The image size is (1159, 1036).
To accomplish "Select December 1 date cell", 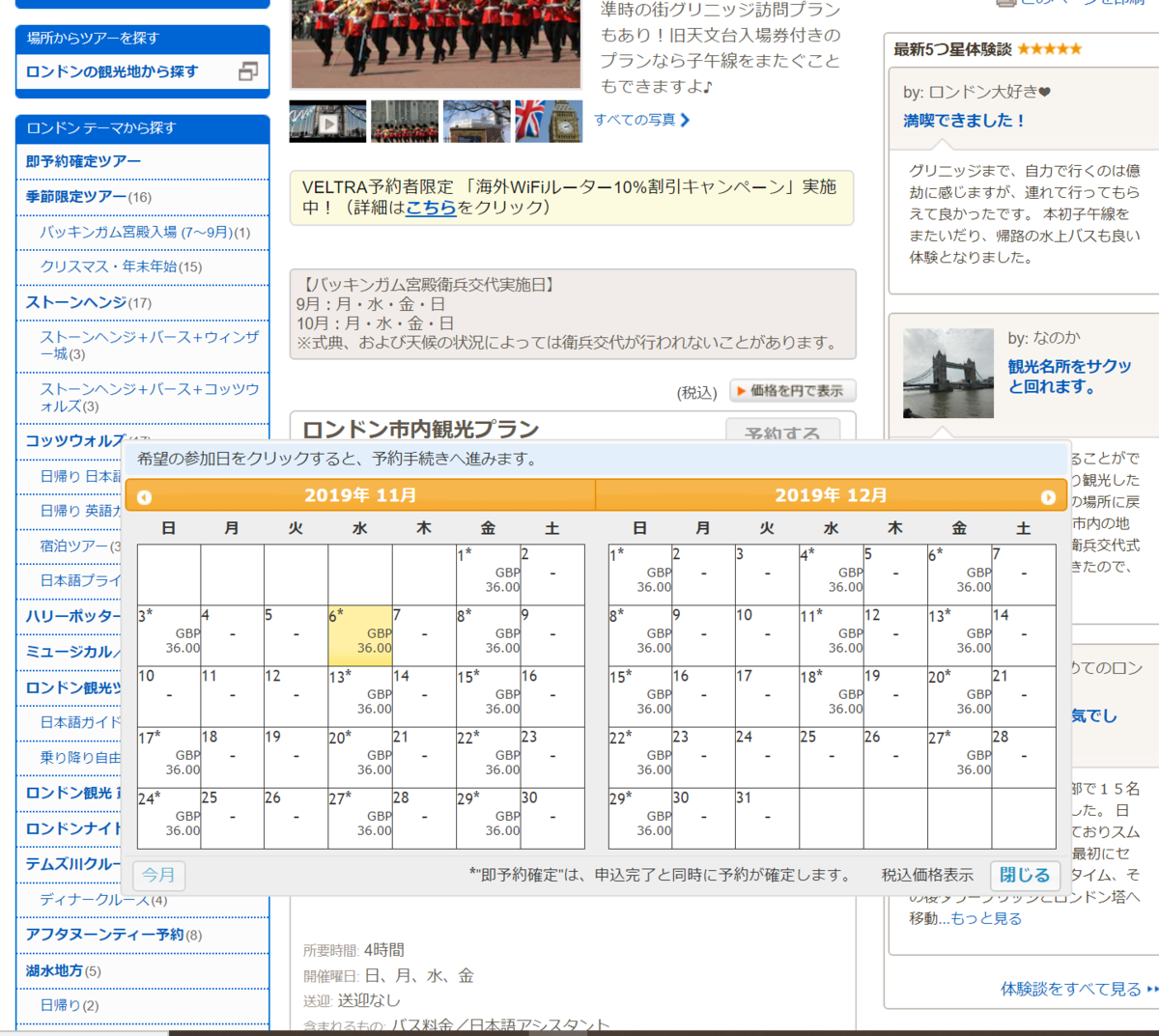I will (x=640, y=574).
